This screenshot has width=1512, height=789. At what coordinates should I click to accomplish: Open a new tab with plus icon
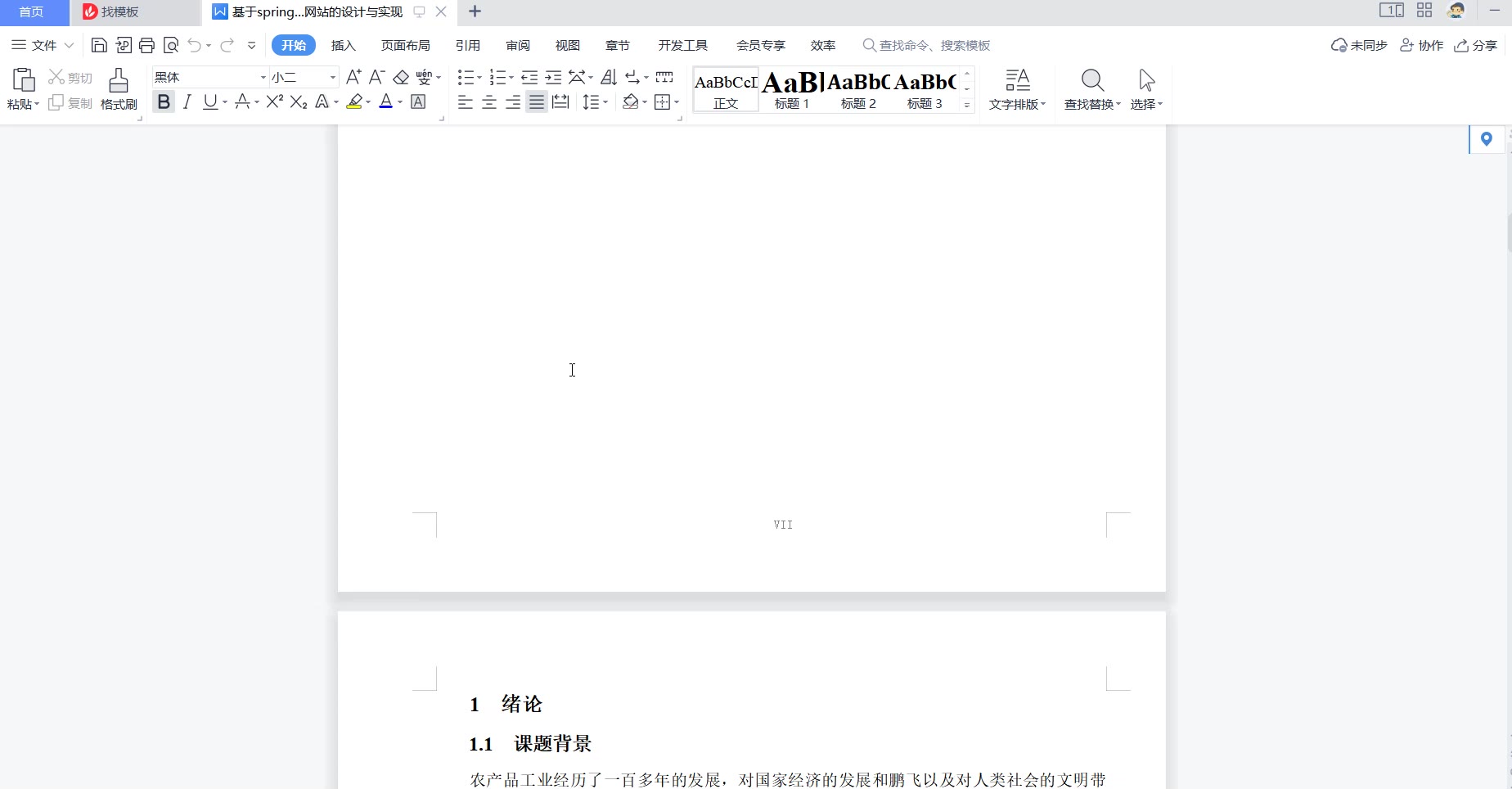click(x=475, y=11)
